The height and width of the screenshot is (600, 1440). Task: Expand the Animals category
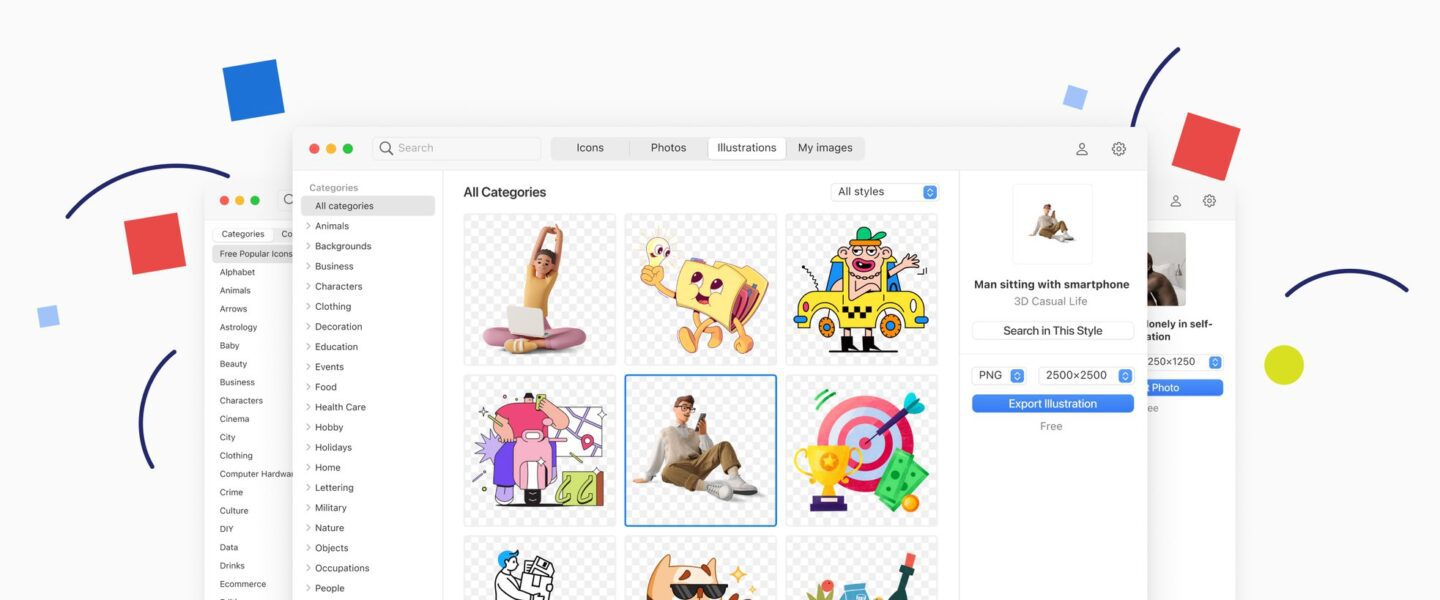308,226
